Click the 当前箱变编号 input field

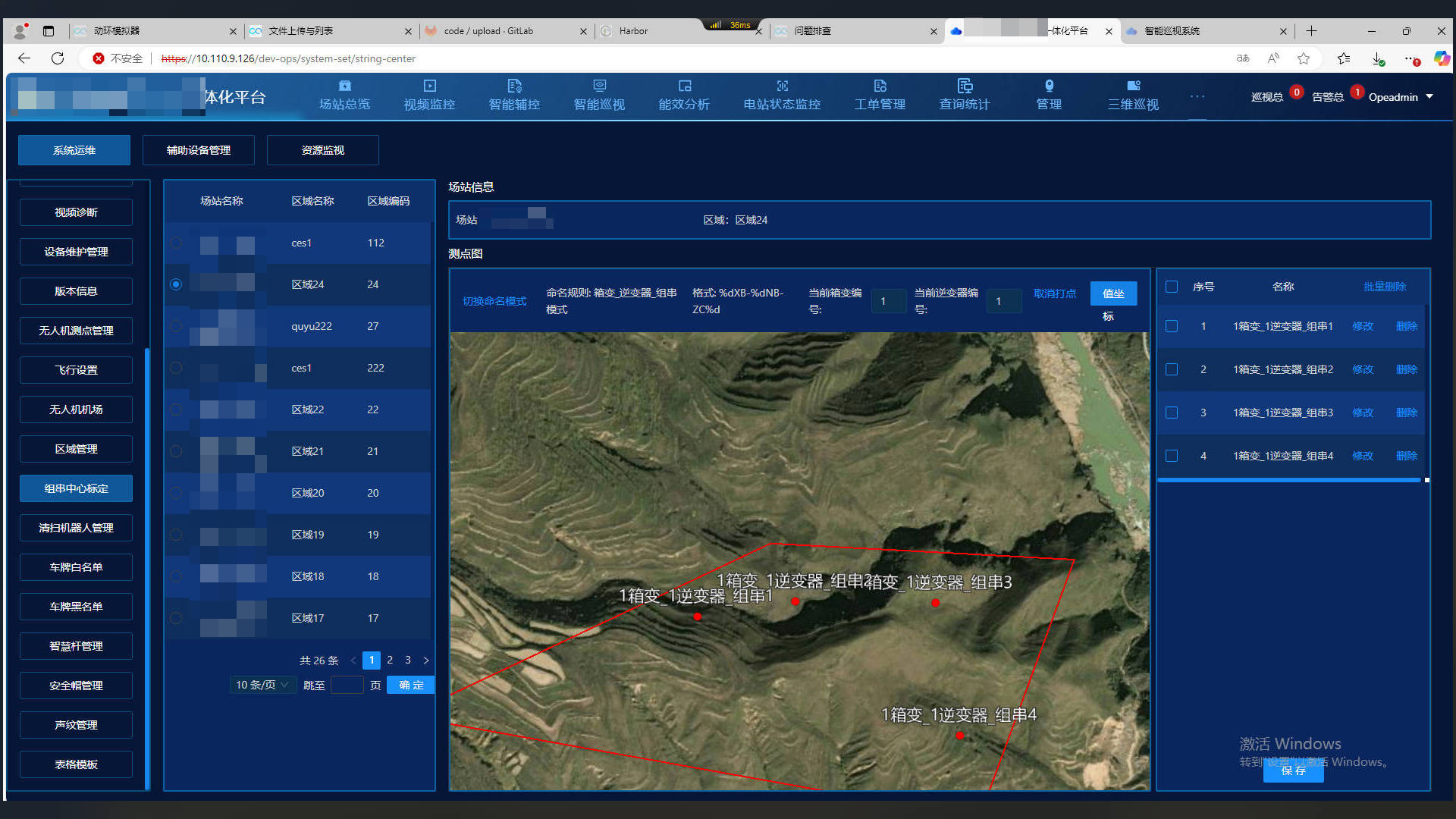[889, 301]
